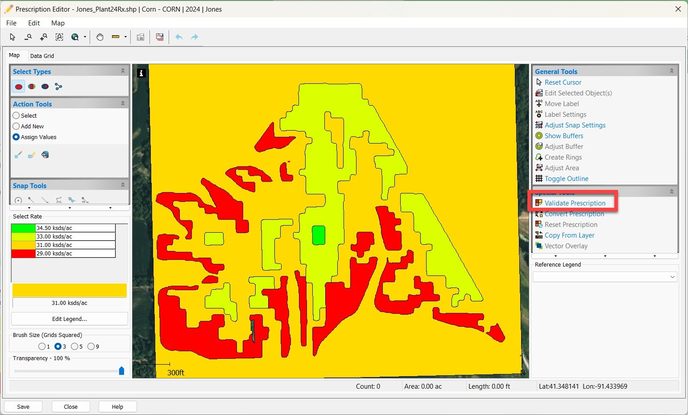Select the 'Add New' action option
This screenshot has height=415, width=688.
click(x=17, y=126)
